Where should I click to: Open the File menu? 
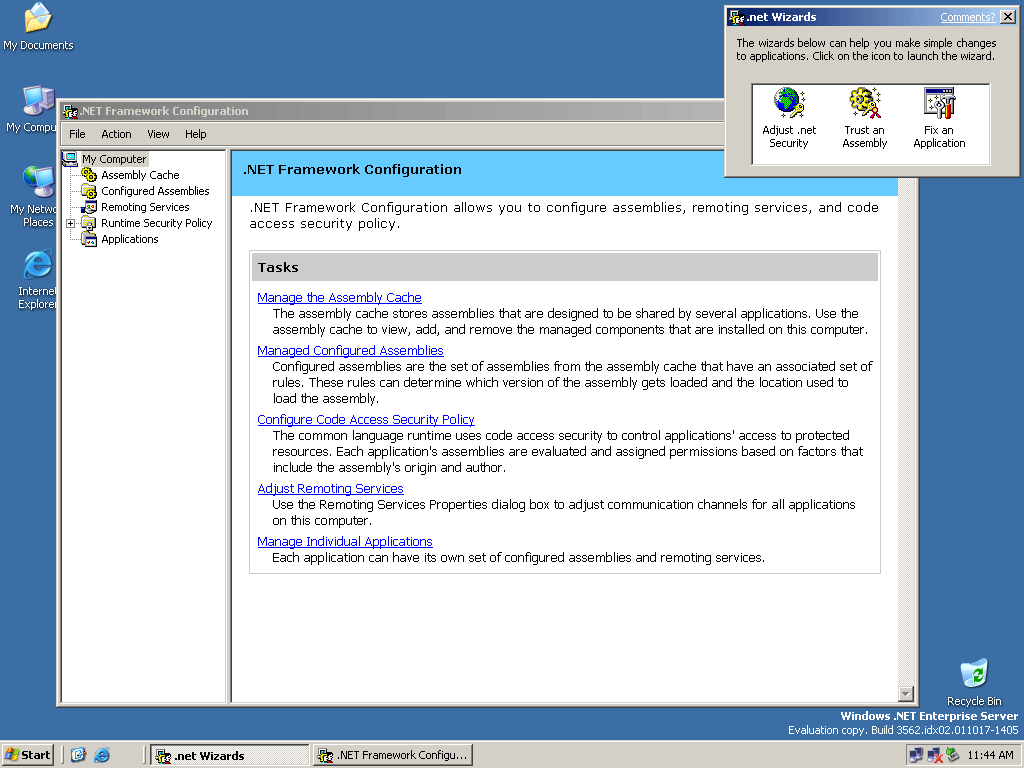[x=77, y=134]
